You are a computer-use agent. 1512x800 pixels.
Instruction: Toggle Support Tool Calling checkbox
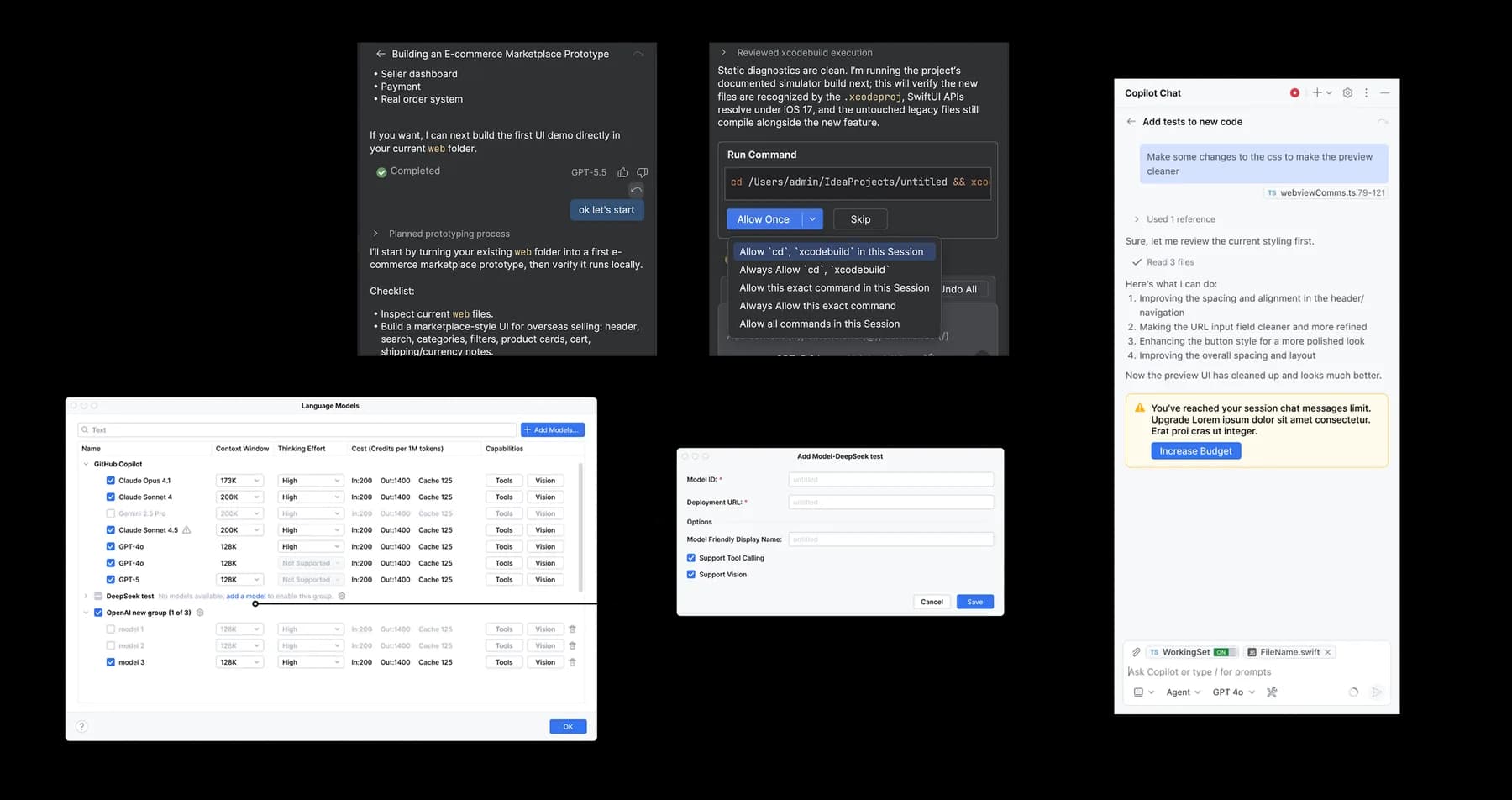pos(691,558)
